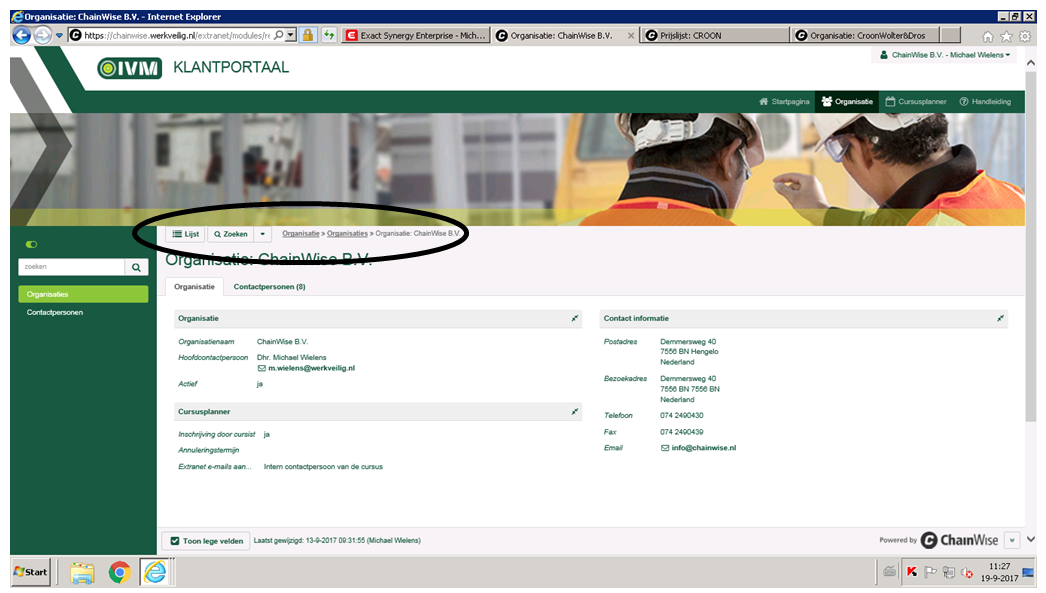Viewport: 1046px width, 593px height.
Task: Follow the Organisatie breadcrumb link
Action: pos(301,233)
